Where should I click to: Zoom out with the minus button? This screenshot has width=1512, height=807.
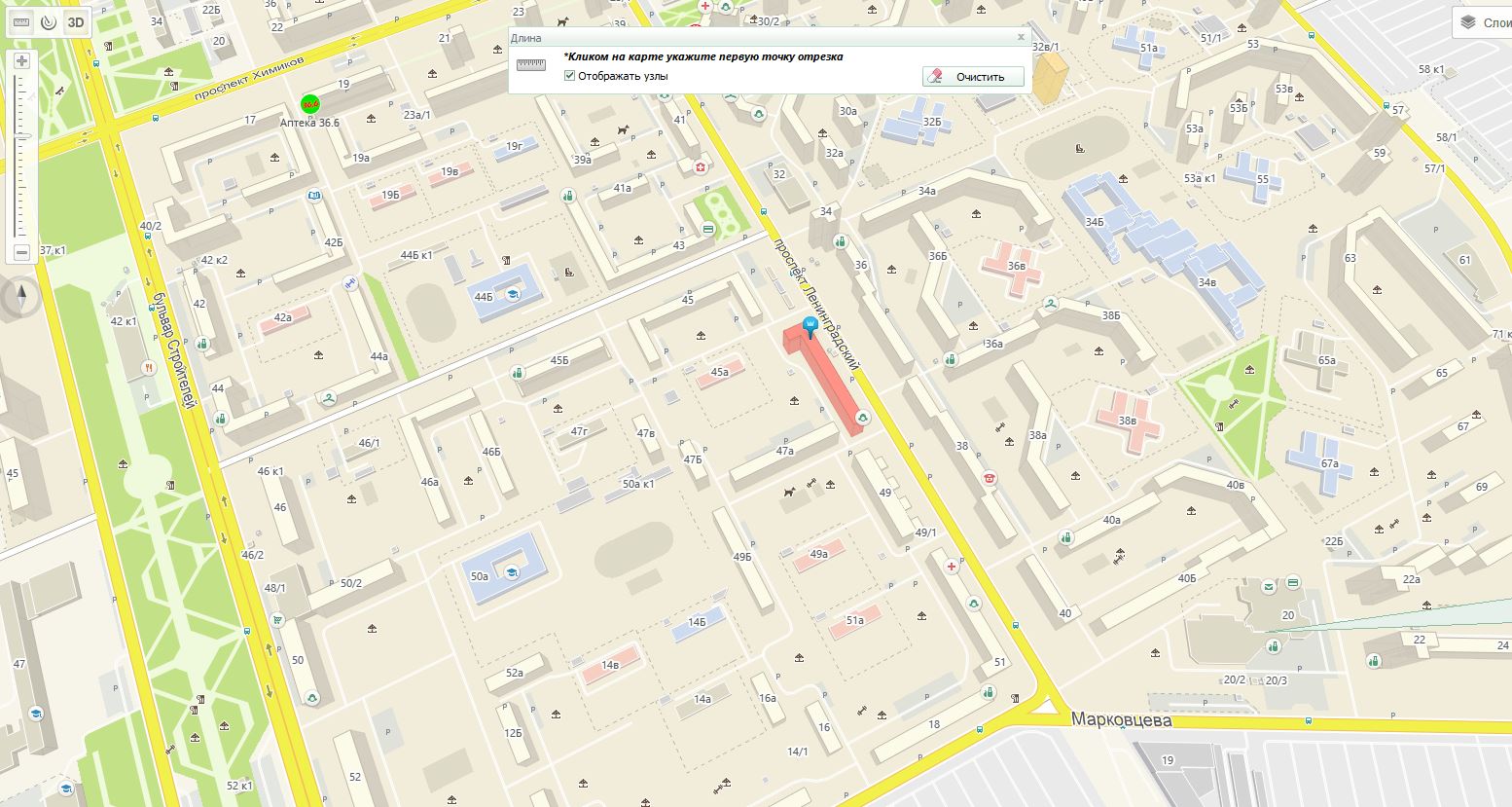pos(21,252)
